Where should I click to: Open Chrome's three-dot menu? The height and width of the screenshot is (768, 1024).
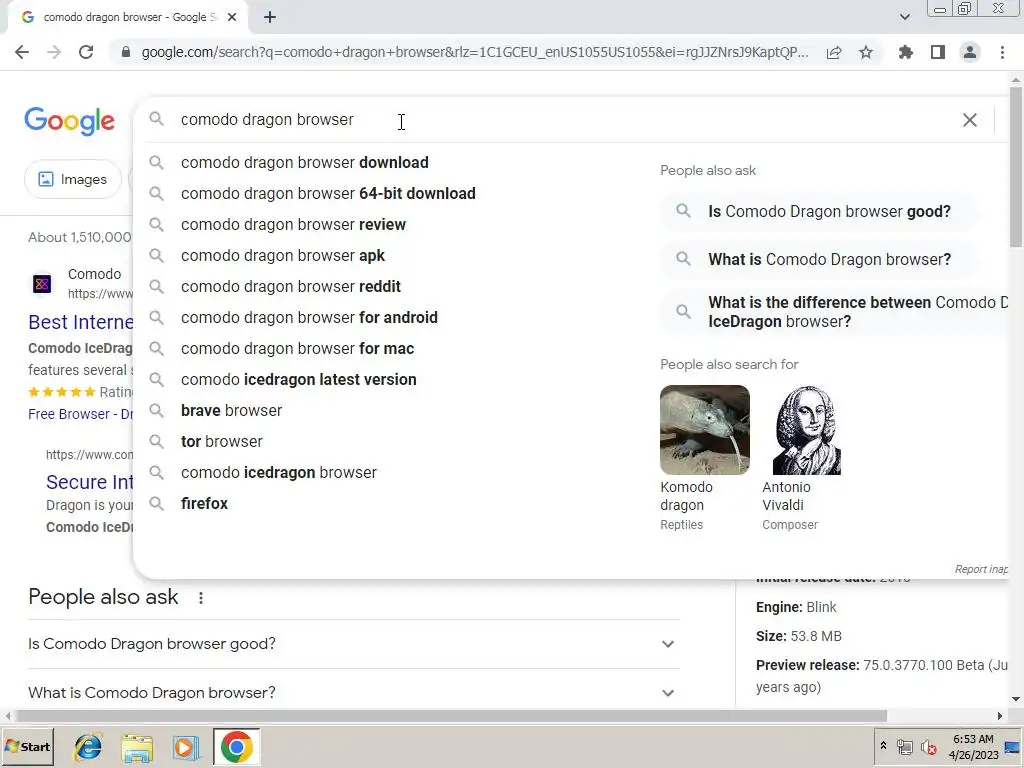(1002, 52)
